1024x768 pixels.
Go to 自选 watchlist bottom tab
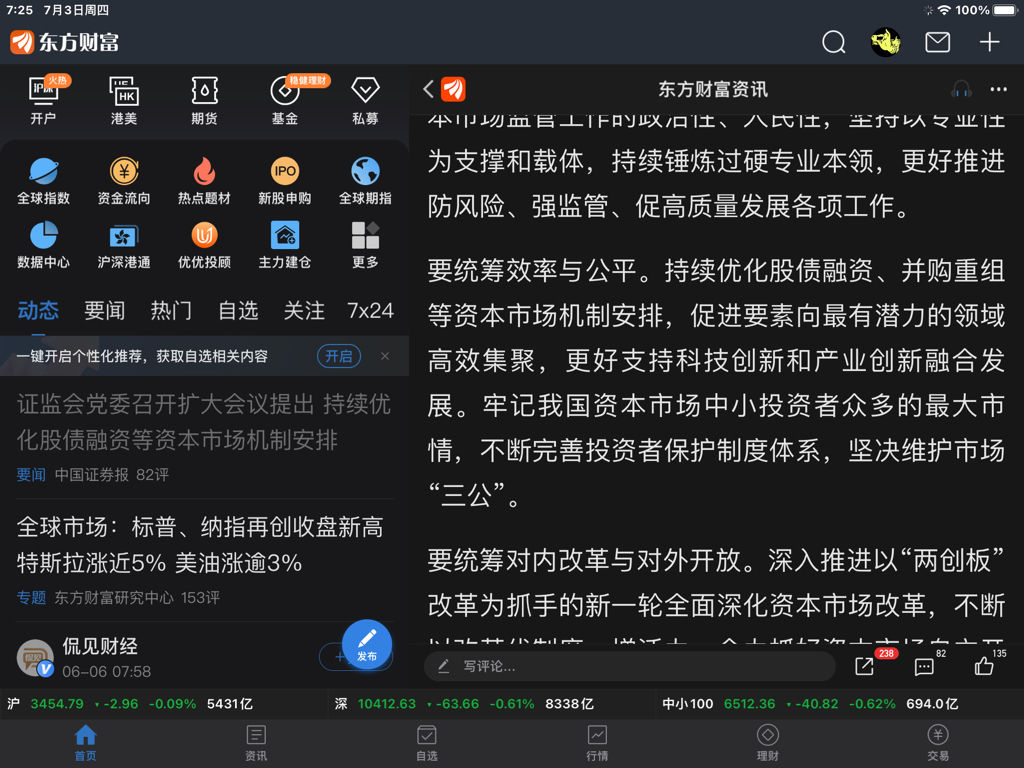pyautogui.click(x=426, y=743)
